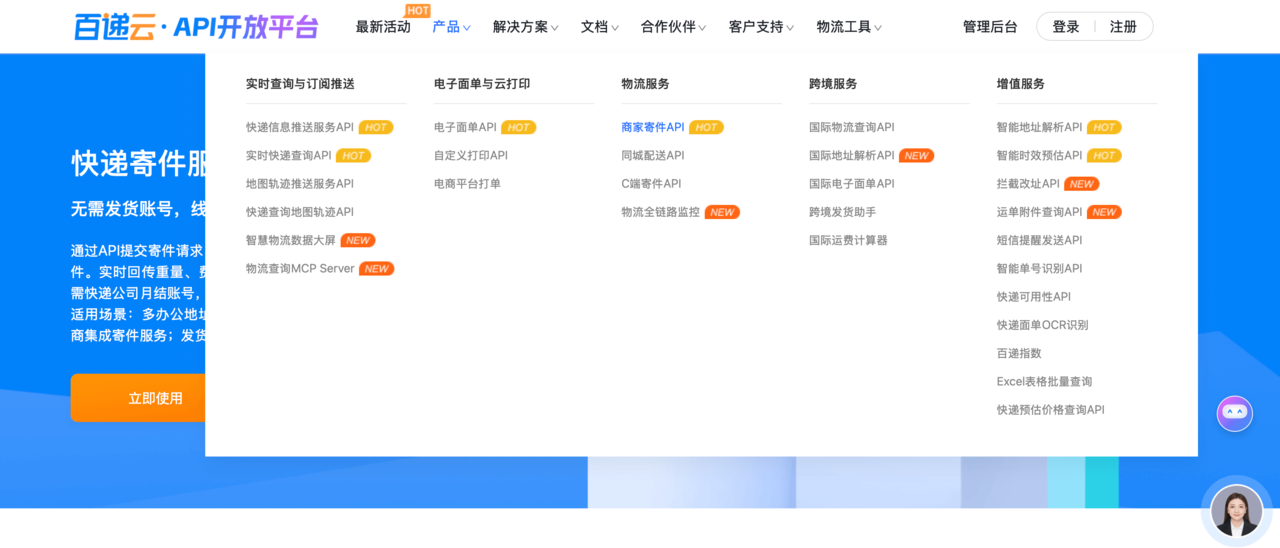Click NEW badge next to 国际地址解析API

coord(916,156)
